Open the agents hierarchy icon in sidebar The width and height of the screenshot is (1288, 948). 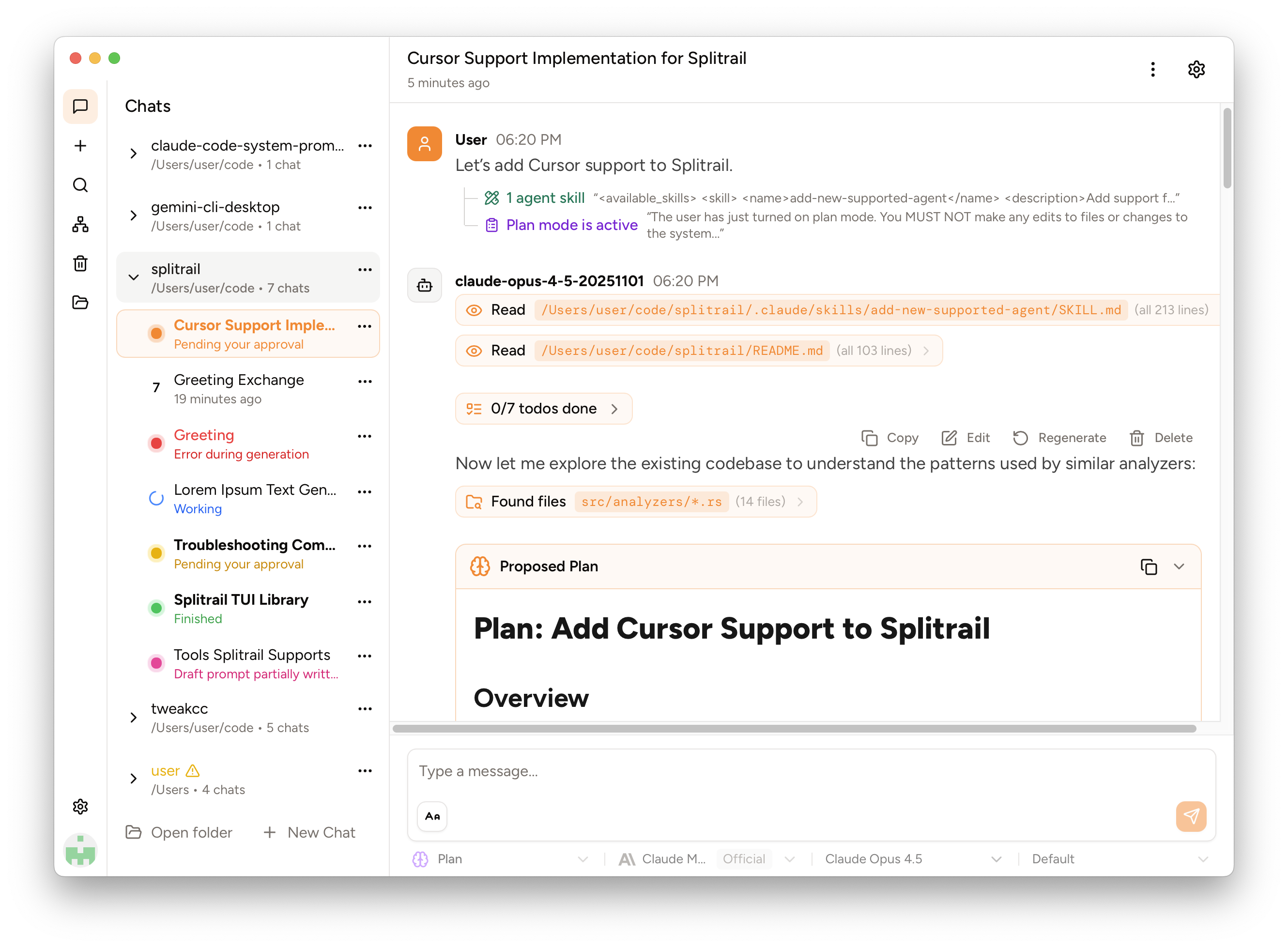pyautogui.click(x=80, y=224)
